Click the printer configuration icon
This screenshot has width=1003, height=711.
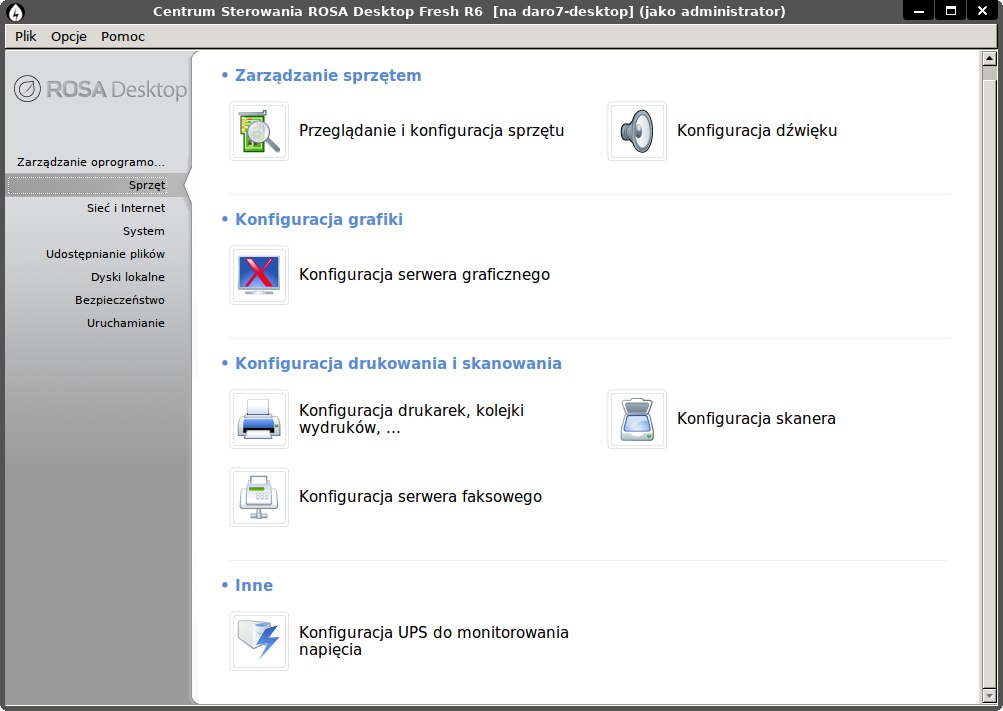(259, 419)
